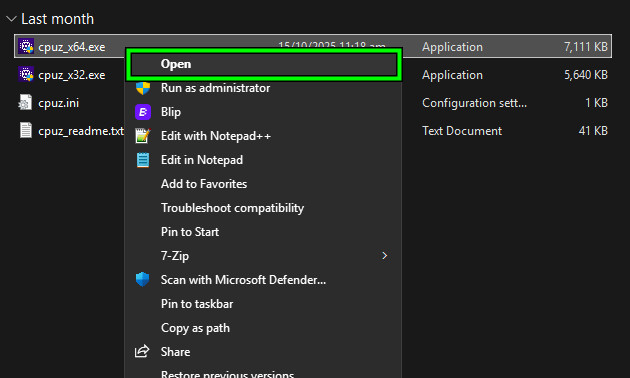
Task: Choose Add to Favorites
Action: click(x=264, y=184)
